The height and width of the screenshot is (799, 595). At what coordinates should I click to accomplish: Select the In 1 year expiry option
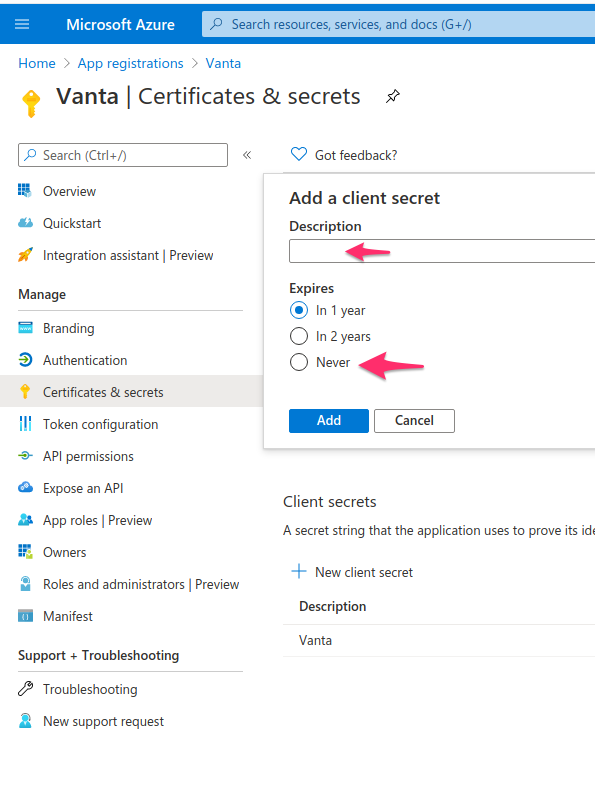(299, 310)
